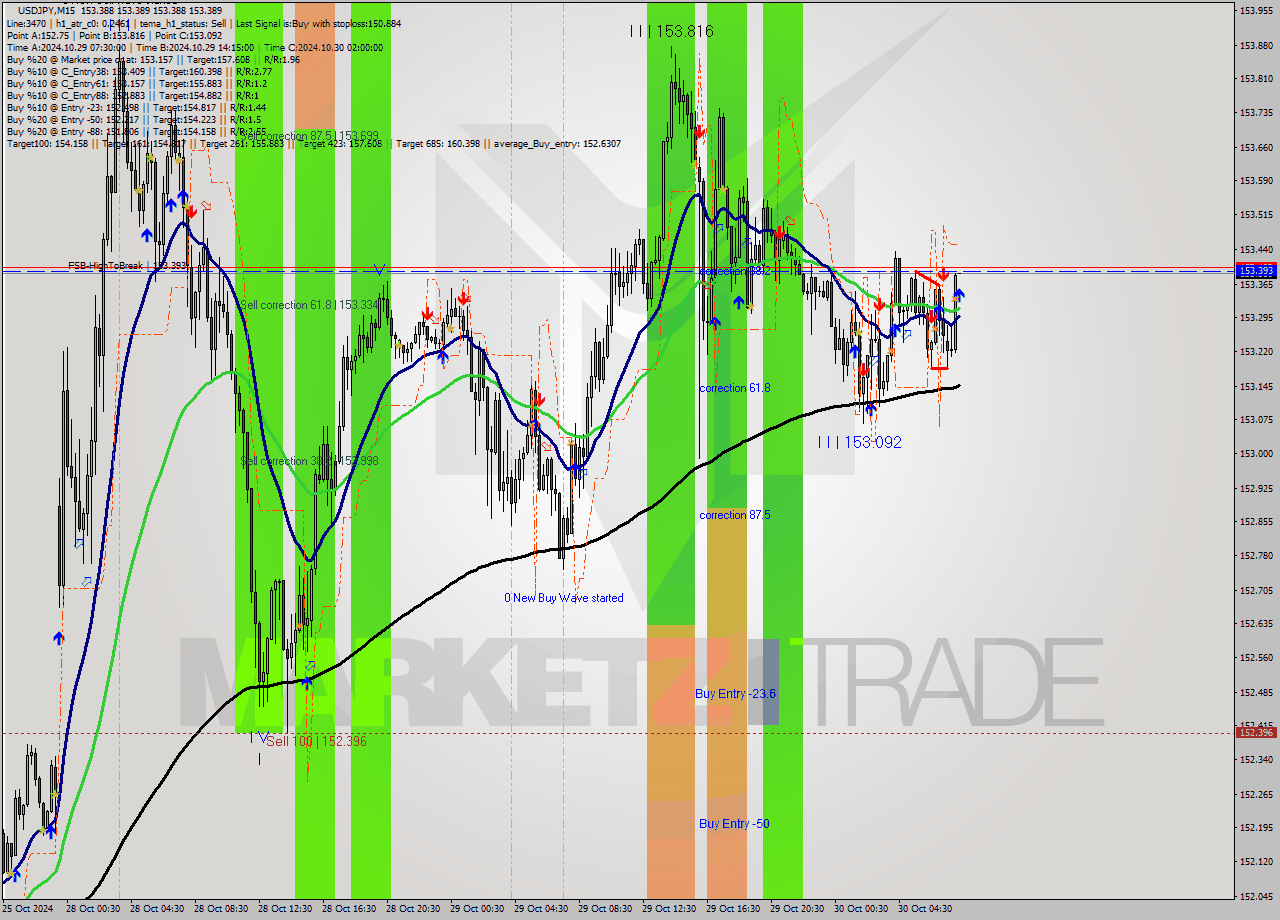The width and height of the screenshot is (1280, 920).
Task: Click the 153.735 price axis label
Action: coord(1256,113)
